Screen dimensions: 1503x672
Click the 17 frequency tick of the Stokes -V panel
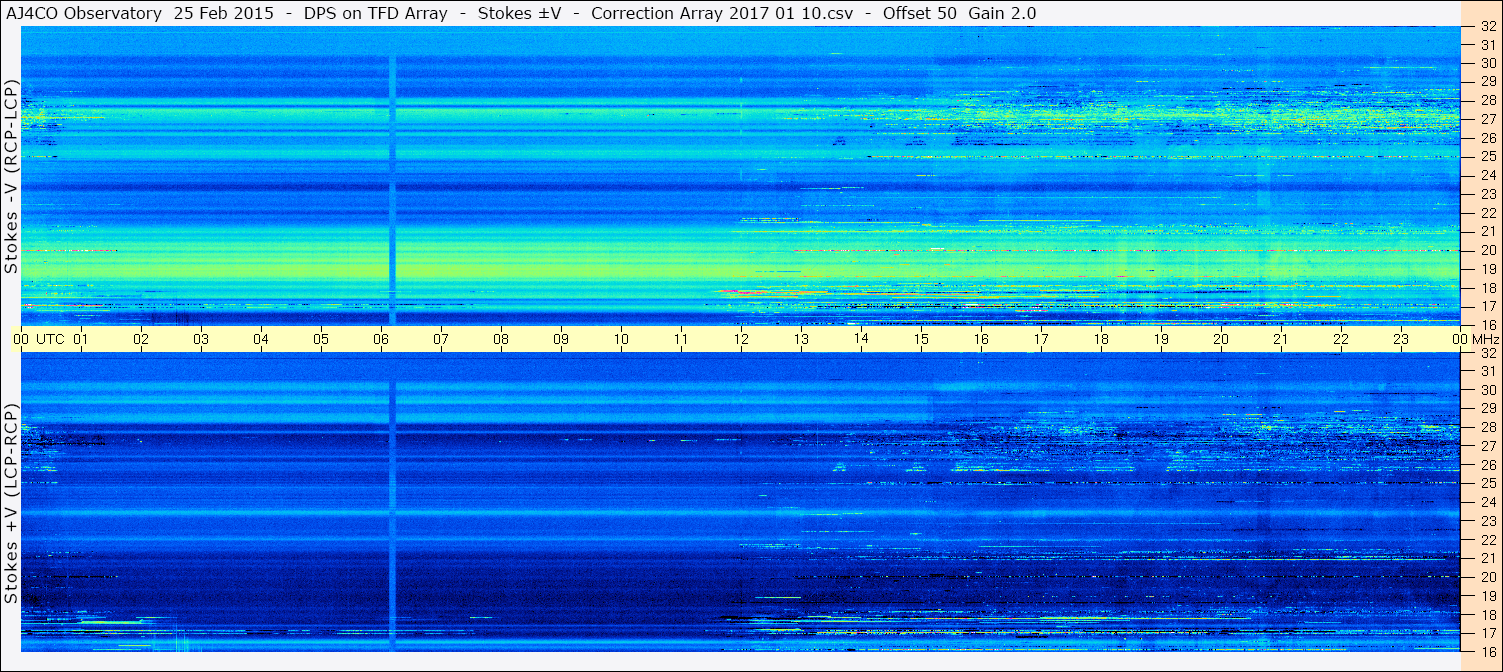pyautogui.click(x=1487, y=306)
